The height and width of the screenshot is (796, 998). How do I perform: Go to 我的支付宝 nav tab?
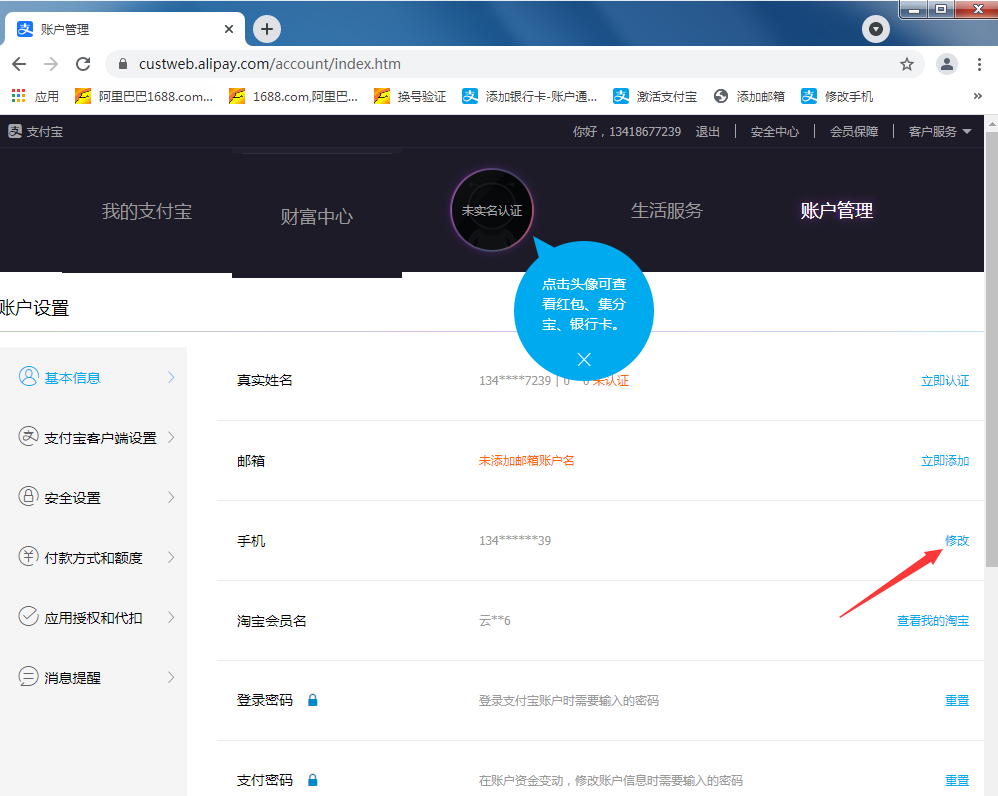click(146, 211)
